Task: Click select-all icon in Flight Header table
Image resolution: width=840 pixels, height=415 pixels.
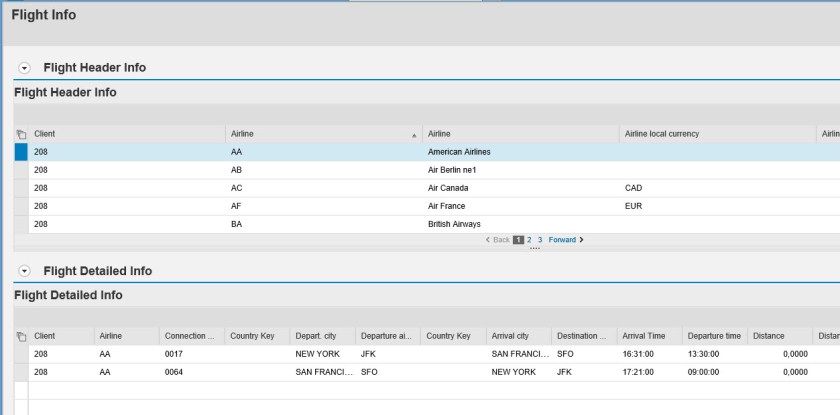Action: 21,134
